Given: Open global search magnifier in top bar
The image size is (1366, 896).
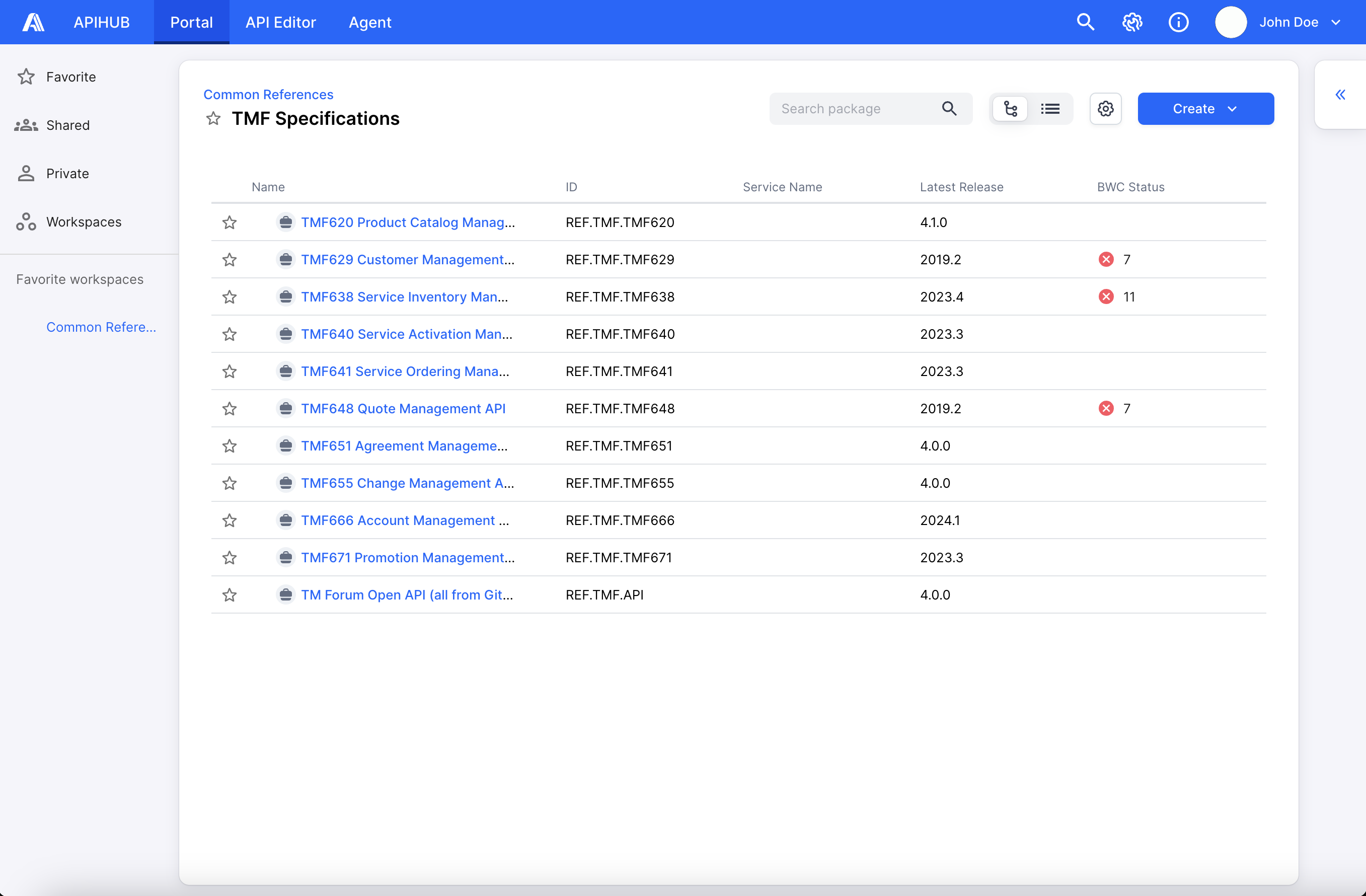Looking at the screenshot, I should (1085, 22).
